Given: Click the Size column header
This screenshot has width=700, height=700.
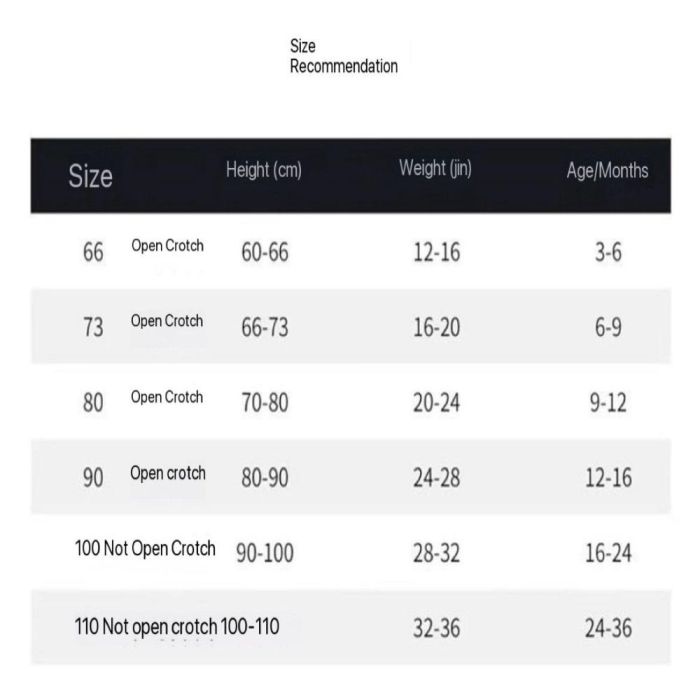Looking at the screenshot, I should pyautogui.click(x=90, y=178).
